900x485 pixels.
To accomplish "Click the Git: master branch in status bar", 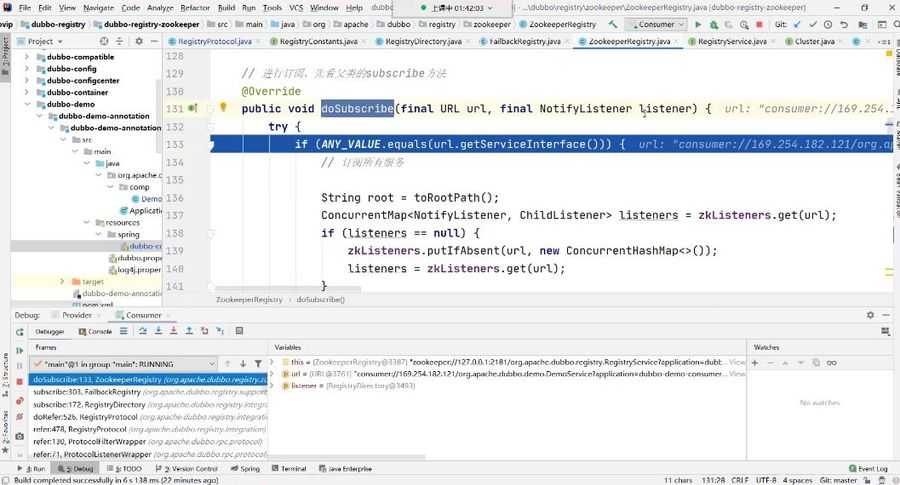I will point(839,480).
